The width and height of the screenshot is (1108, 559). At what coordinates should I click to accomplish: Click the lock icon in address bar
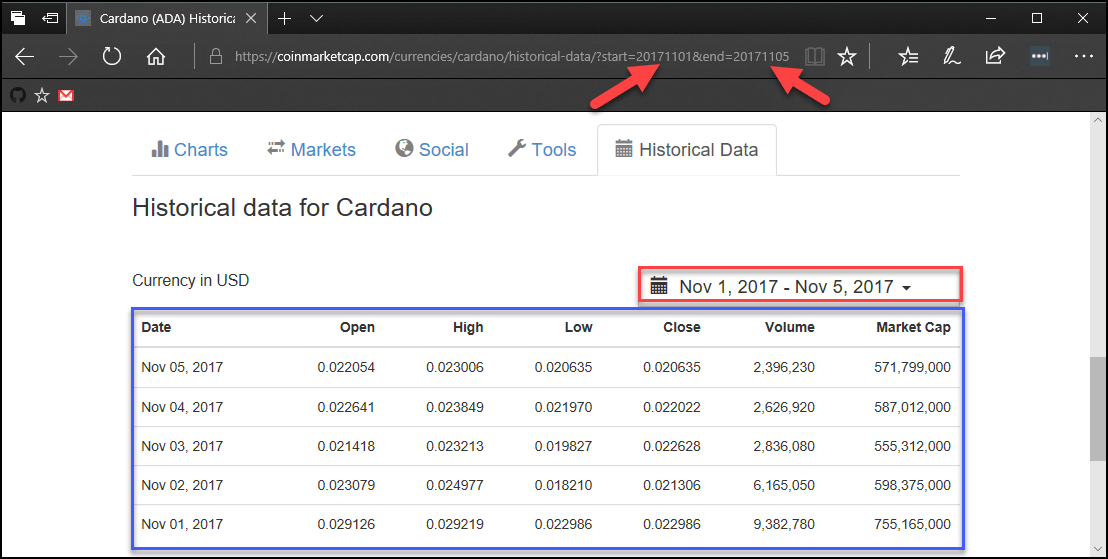click(216, 57)
